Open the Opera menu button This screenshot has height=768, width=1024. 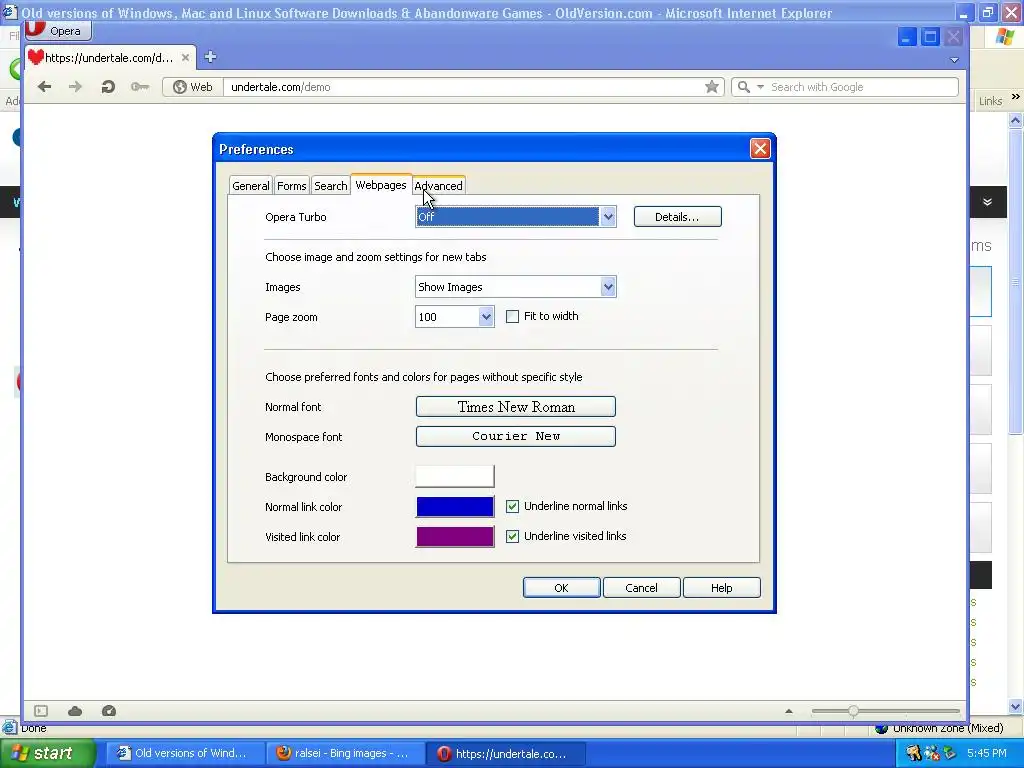[x=58, y=30]
